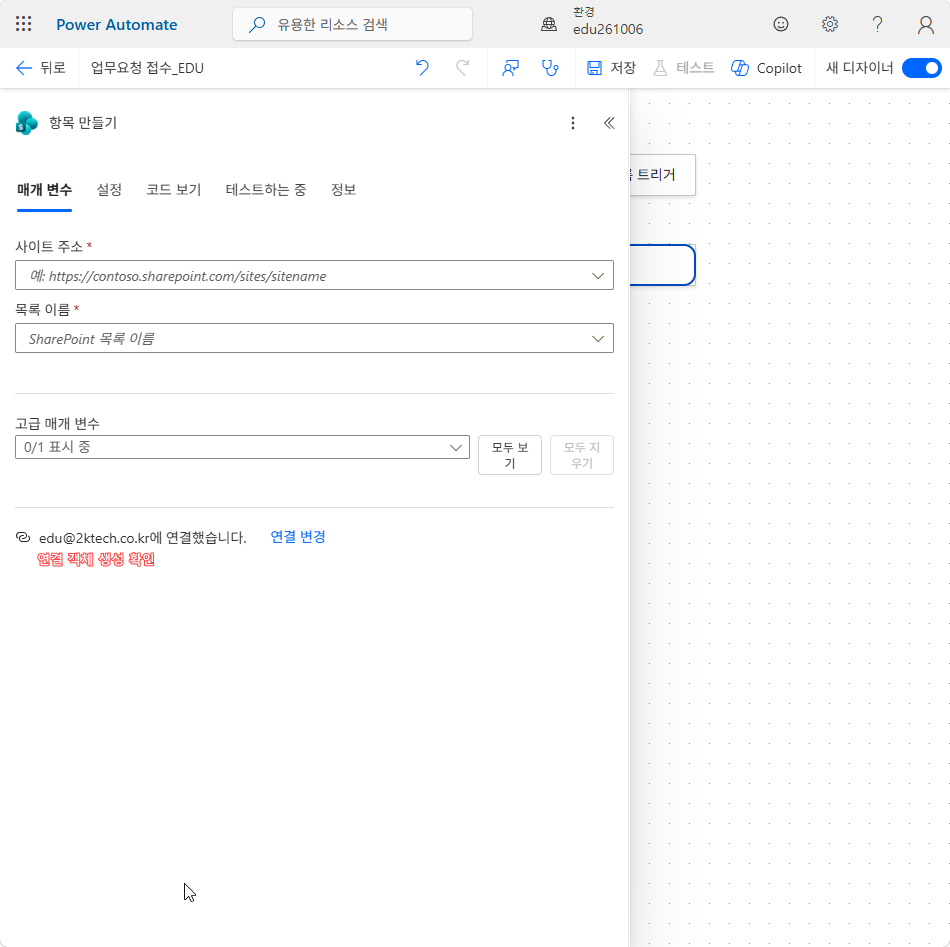Open the account profile icon
Screen dimensions: 950x947
925,25
